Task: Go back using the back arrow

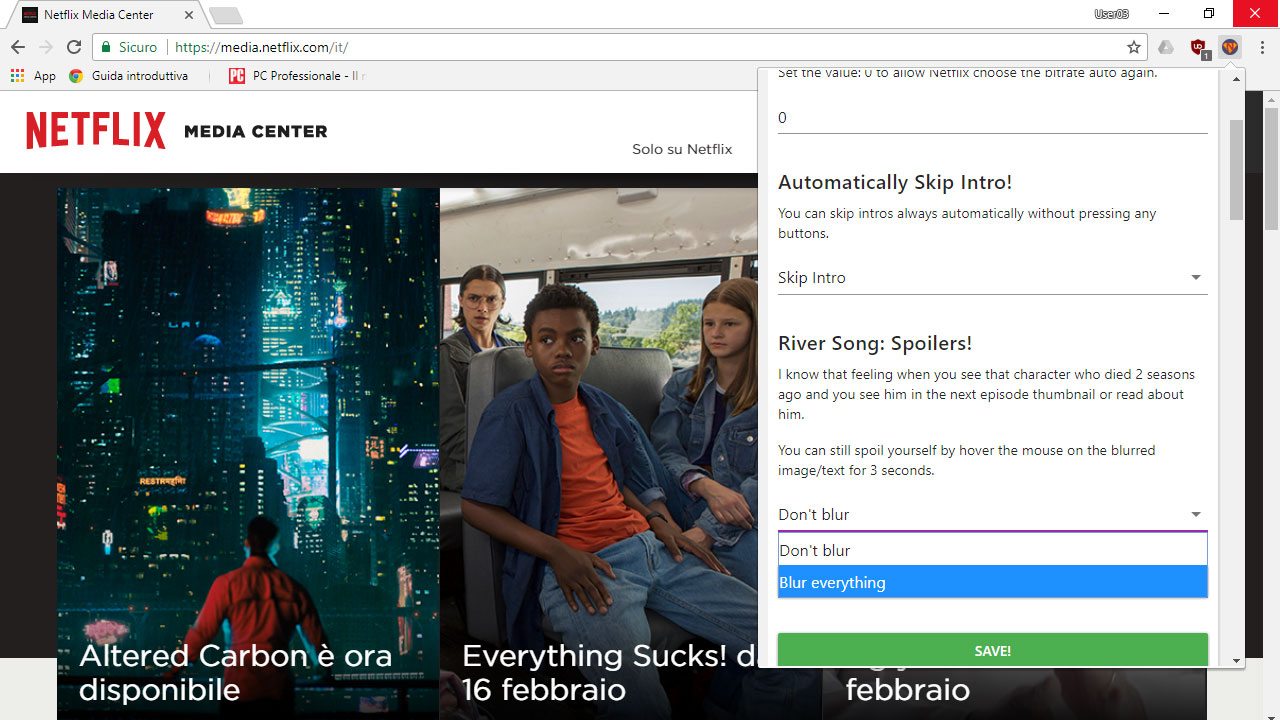Action: pyautogui.click(x=18, y=47)
